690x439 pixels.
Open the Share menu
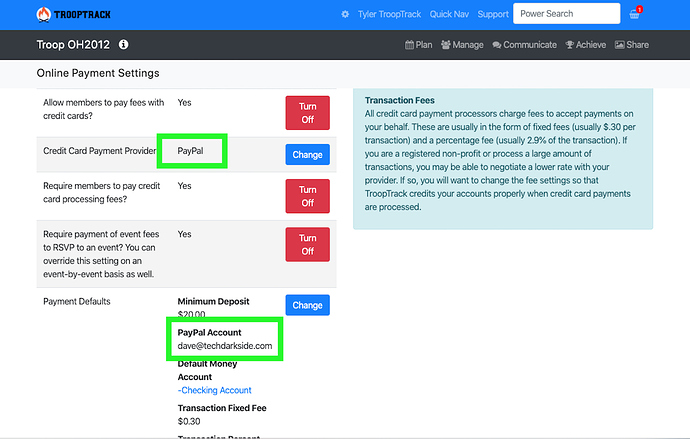click(632, 45)
